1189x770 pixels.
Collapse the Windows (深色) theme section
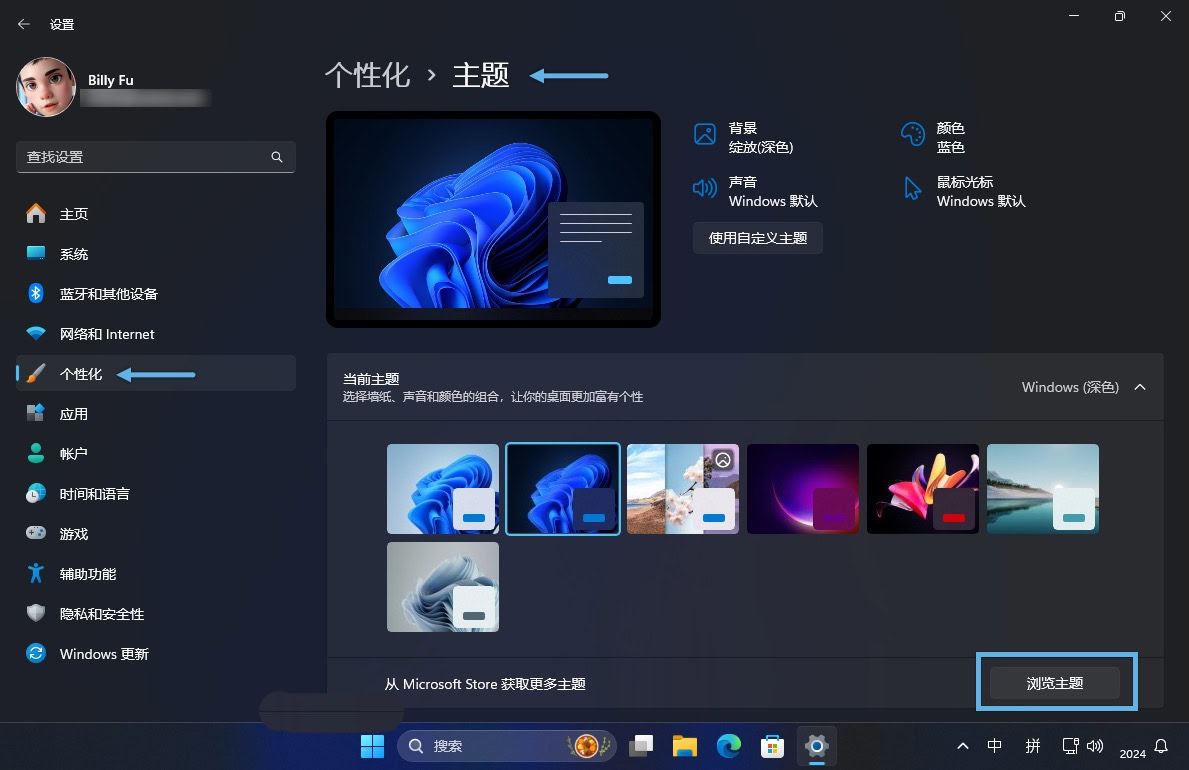pyautogui.click(x=1140, y=387)
